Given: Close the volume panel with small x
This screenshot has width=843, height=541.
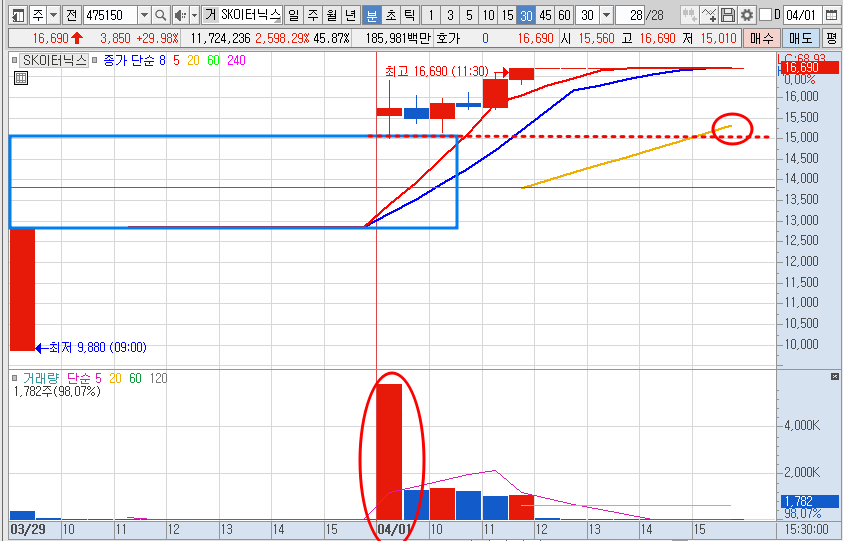Looking at the screenshot, I should click(834, 376).
